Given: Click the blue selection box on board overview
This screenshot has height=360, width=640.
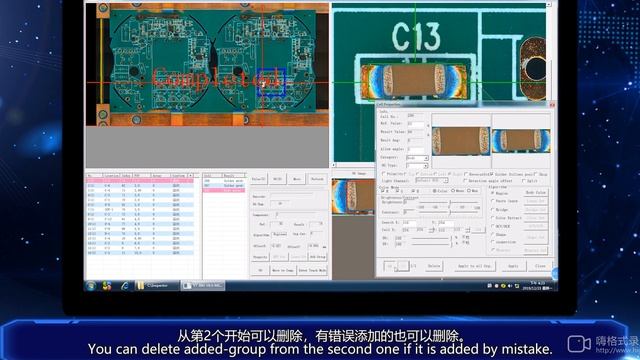Looking at the screenshot, I should tap(271, 83).
